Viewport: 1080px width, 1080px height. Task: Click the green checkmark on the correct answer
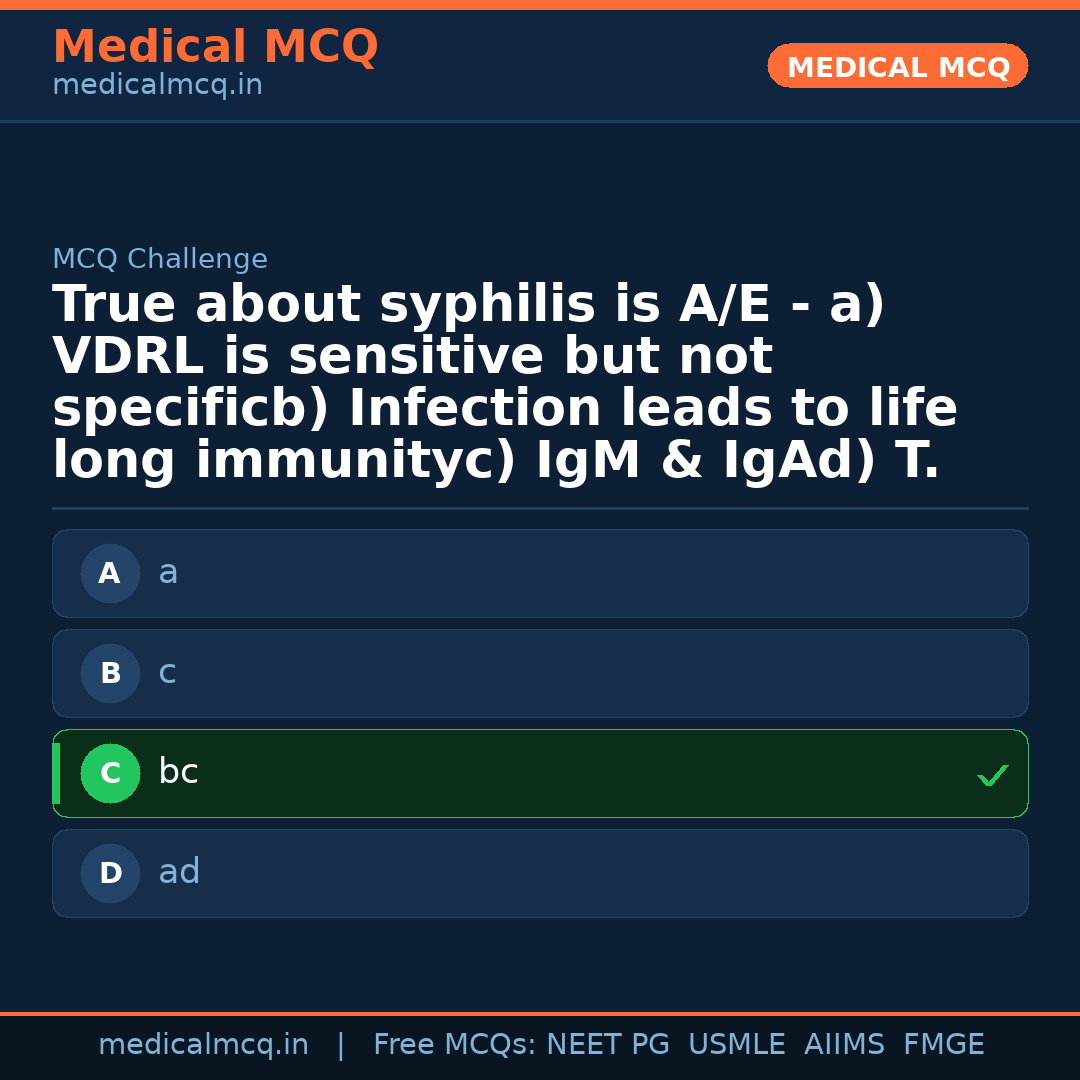(x=992, y=775)
